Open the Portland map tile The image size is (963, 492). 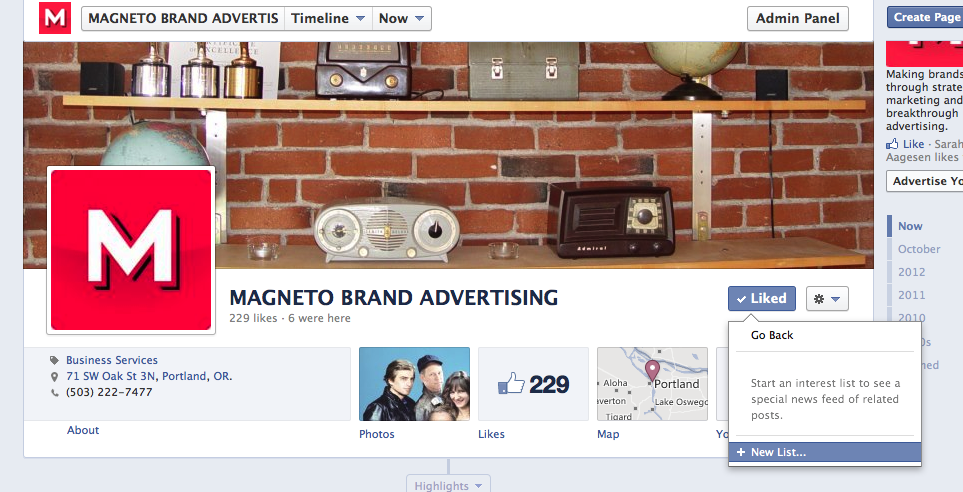click(652, 384)
